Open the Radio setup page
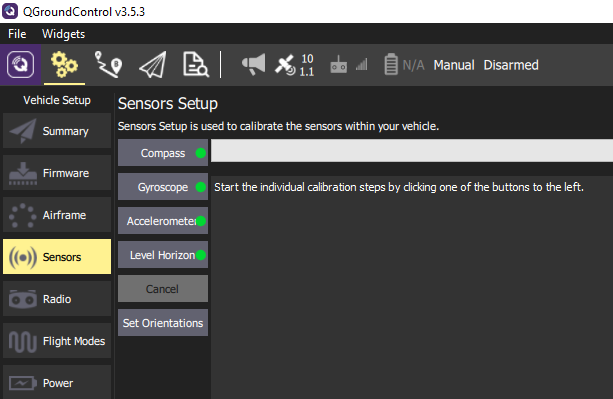This screenshot has width=613, height=399. (x=57, y=299)
